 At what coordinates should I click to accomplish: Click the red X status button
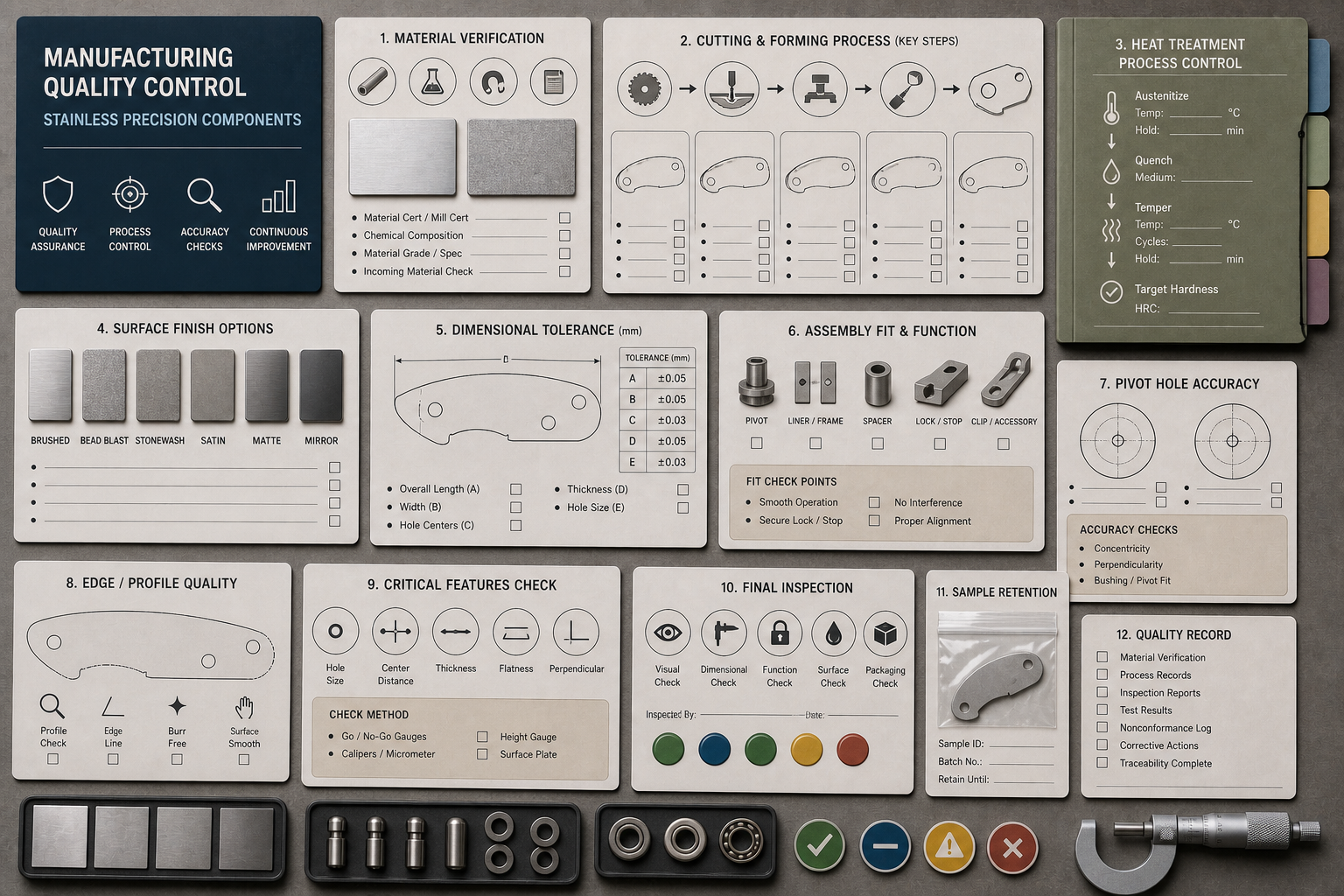(1012, 848)
